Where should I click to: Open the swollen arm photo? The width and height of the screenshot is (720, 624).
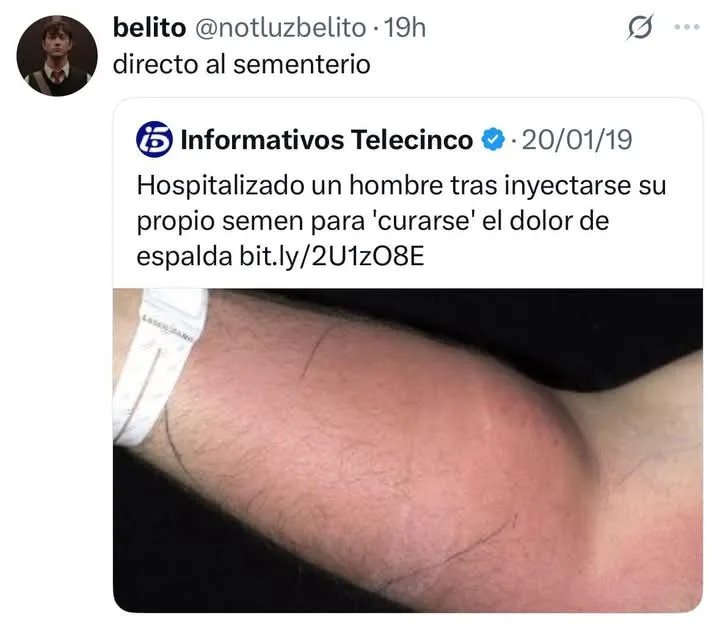click(x=408, y=450)
